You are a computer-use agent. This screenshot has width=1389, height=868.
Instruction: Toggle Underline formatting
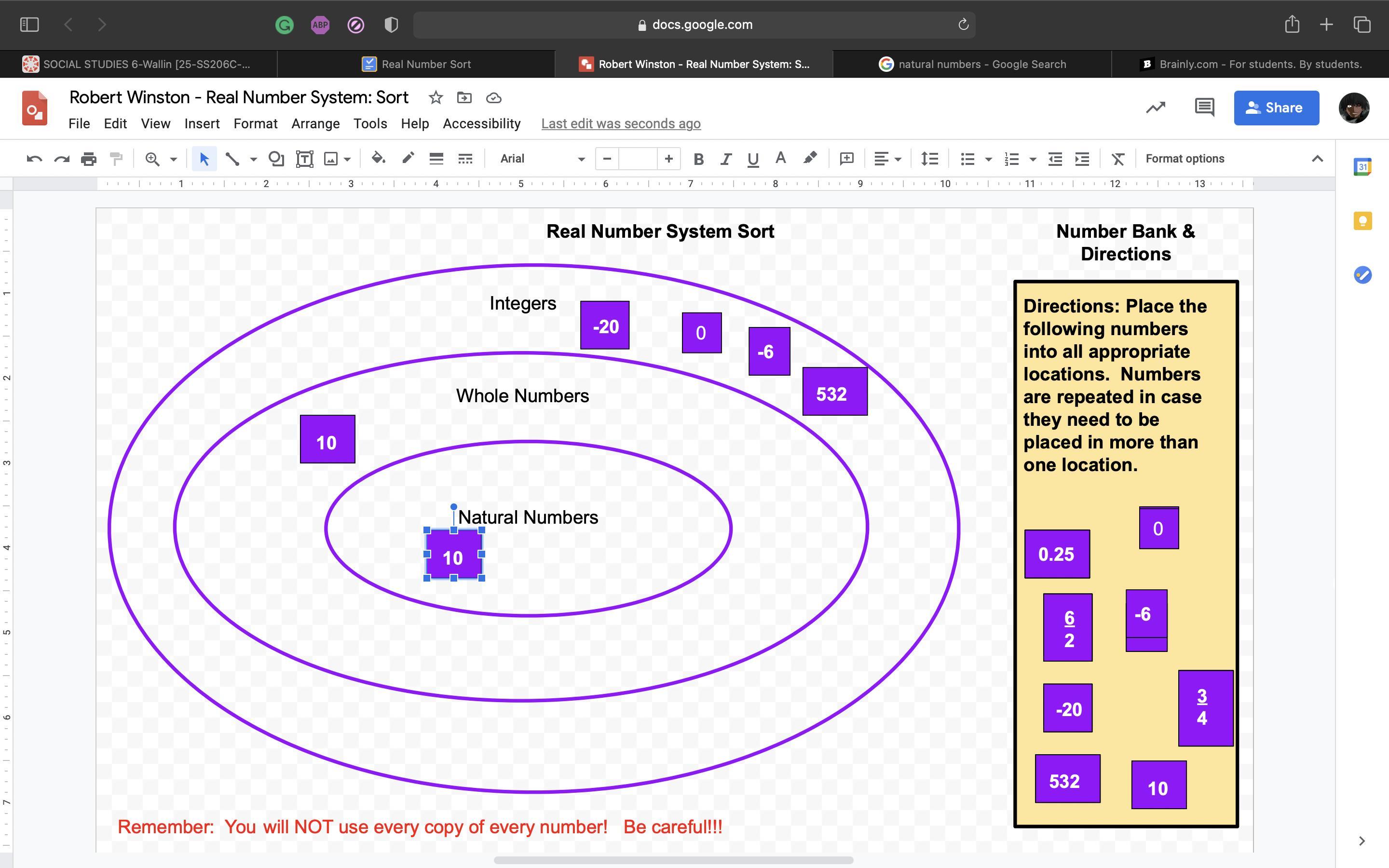[x=753, y=159]
